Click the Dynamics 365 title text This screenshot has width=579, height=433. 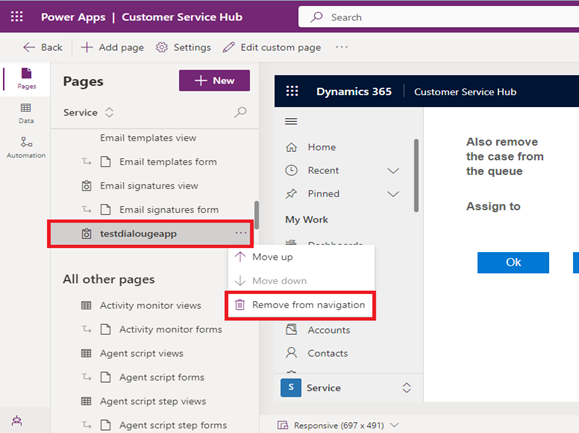pyautogui.click(x=354, y=91)
